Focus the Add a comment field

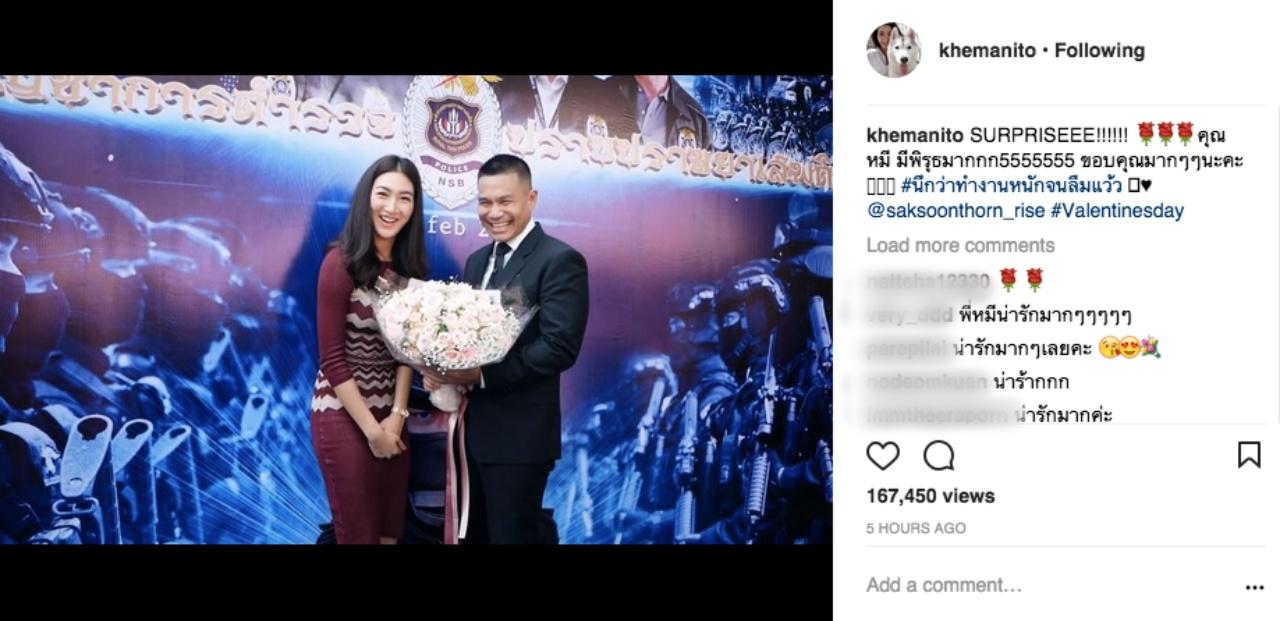pos(1050,585)
